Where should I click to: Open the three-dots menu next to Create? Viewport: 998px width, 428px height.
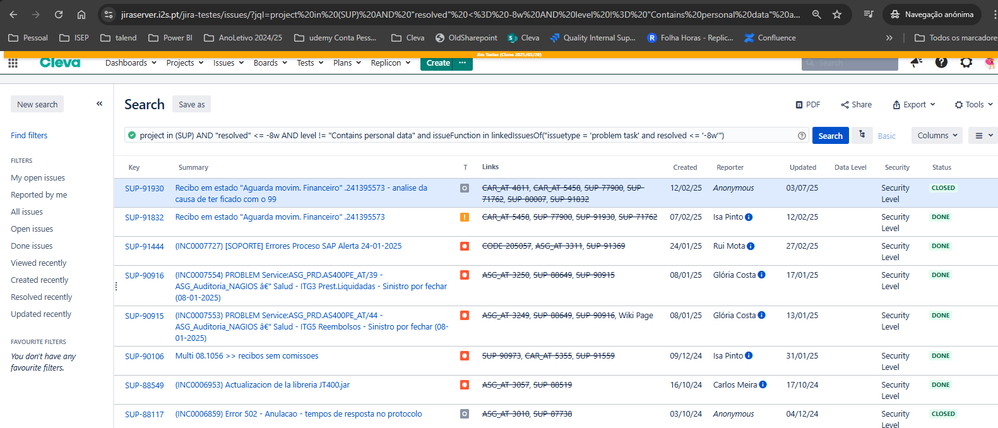(x=463, y=63)
